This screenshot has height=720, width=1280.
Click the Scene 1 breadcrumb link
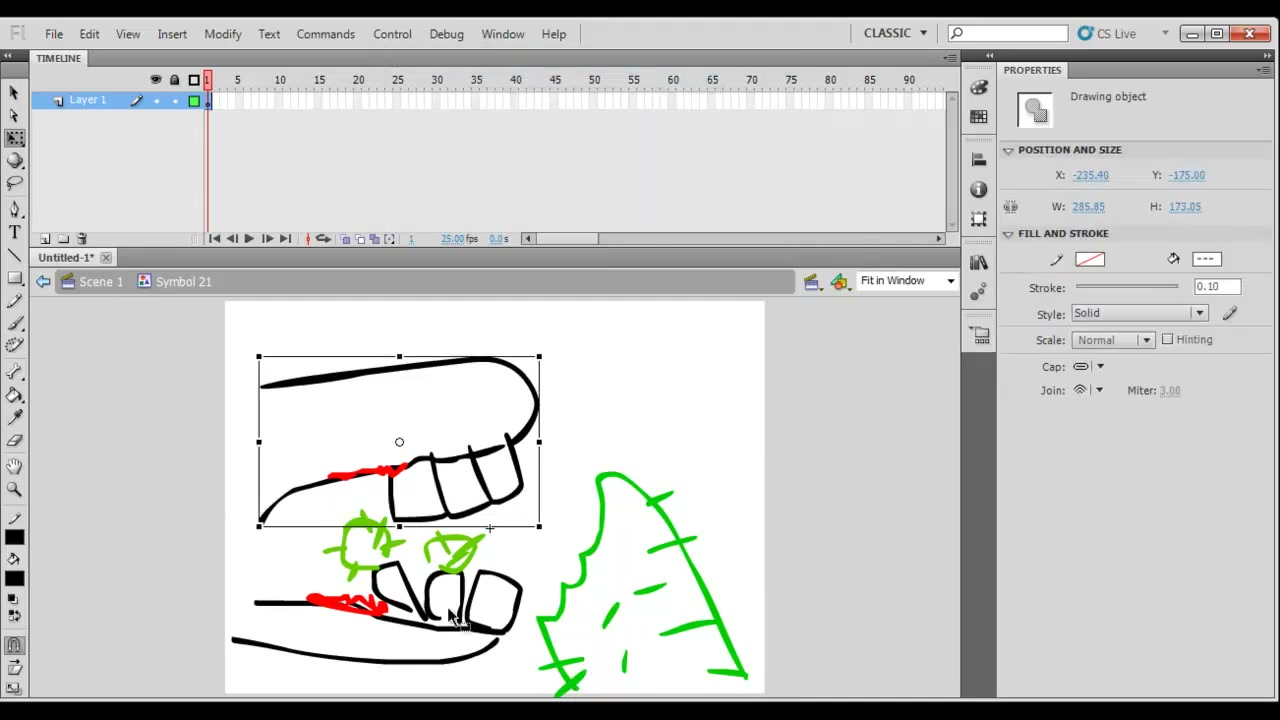click(x=92, y=282)
